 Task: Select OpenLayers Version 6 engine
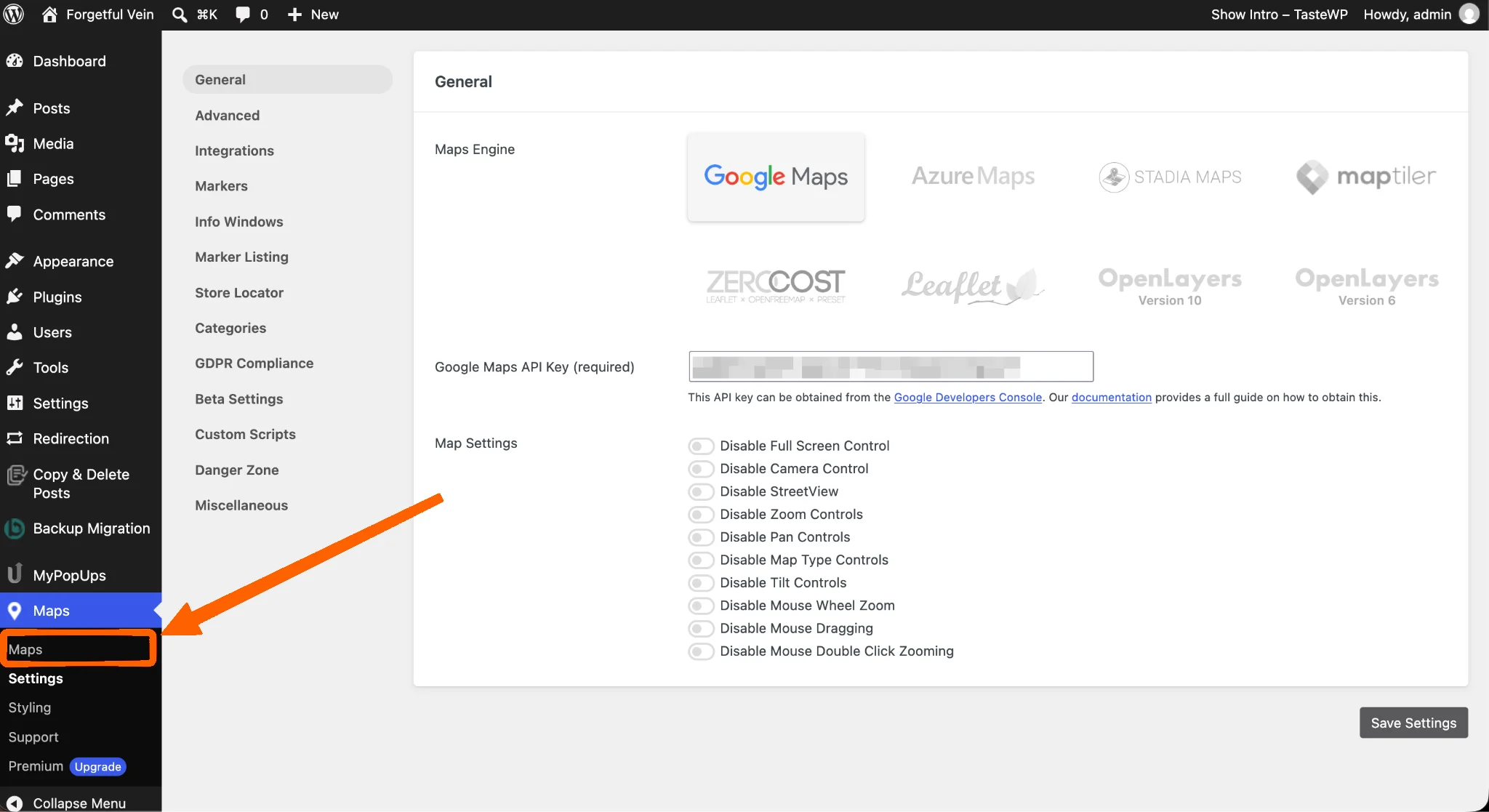click(1367, 286)
